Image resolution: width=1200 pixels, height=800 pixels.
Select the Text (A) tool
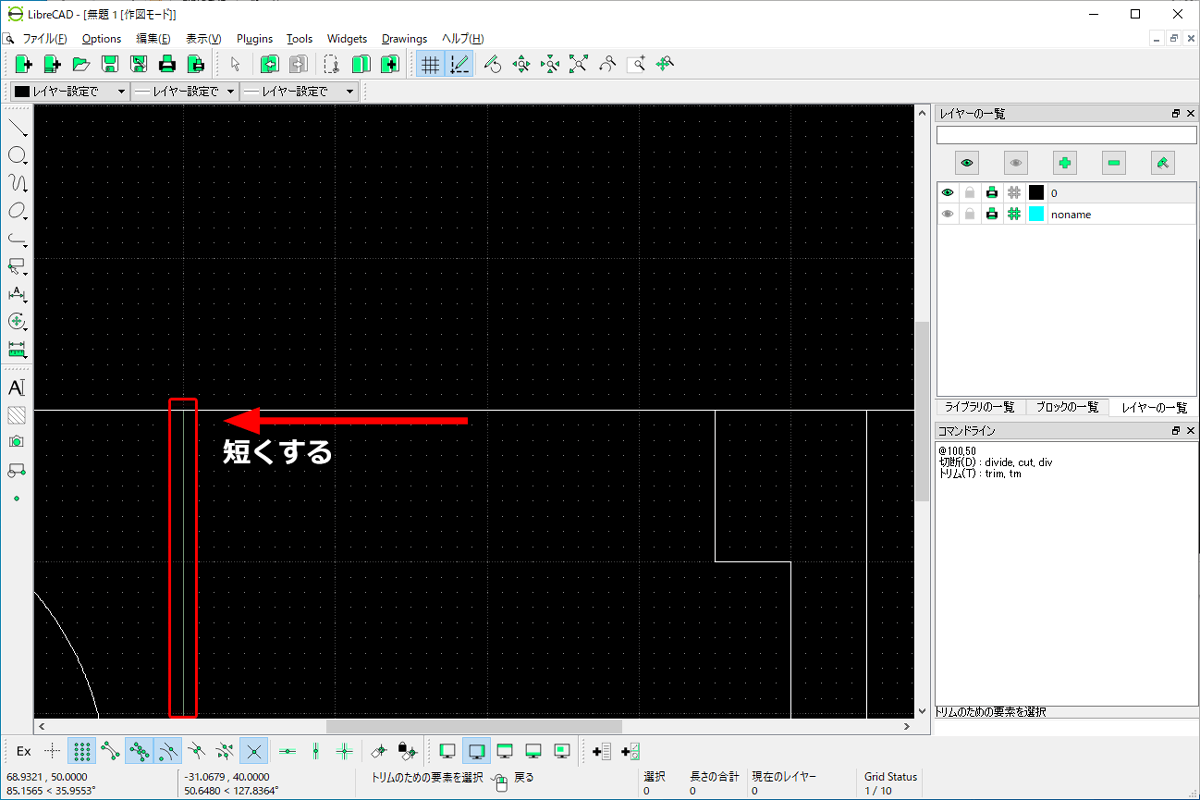click(x=17, y=387)
